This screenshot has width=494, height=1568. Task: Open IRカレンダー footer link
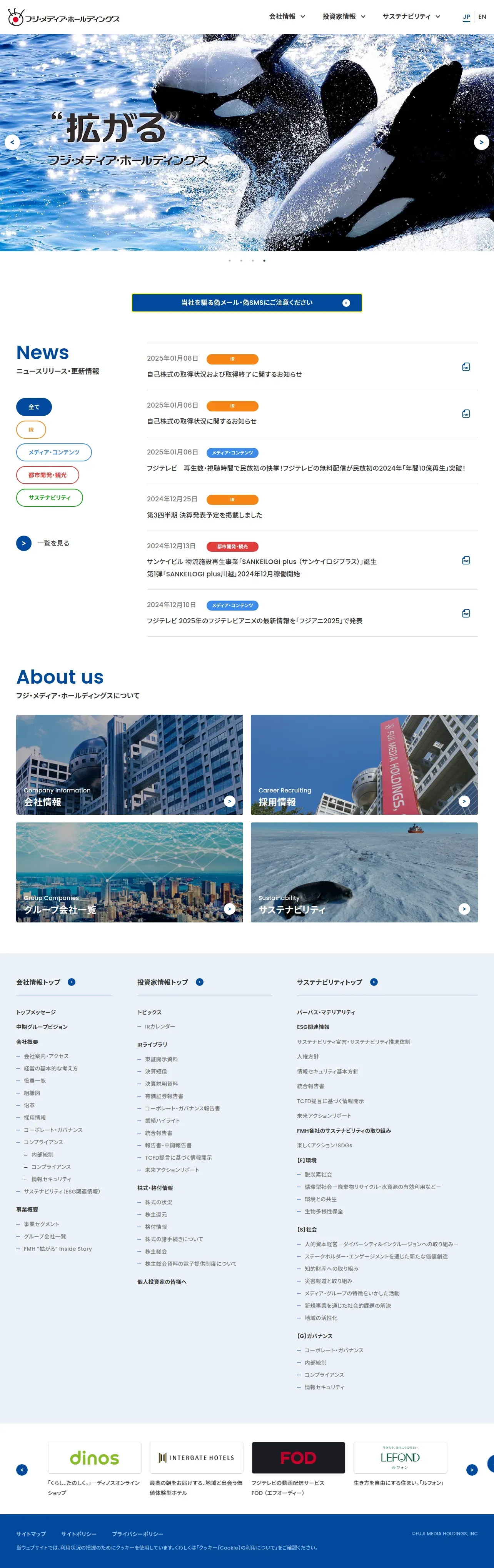pos(160,1027)
